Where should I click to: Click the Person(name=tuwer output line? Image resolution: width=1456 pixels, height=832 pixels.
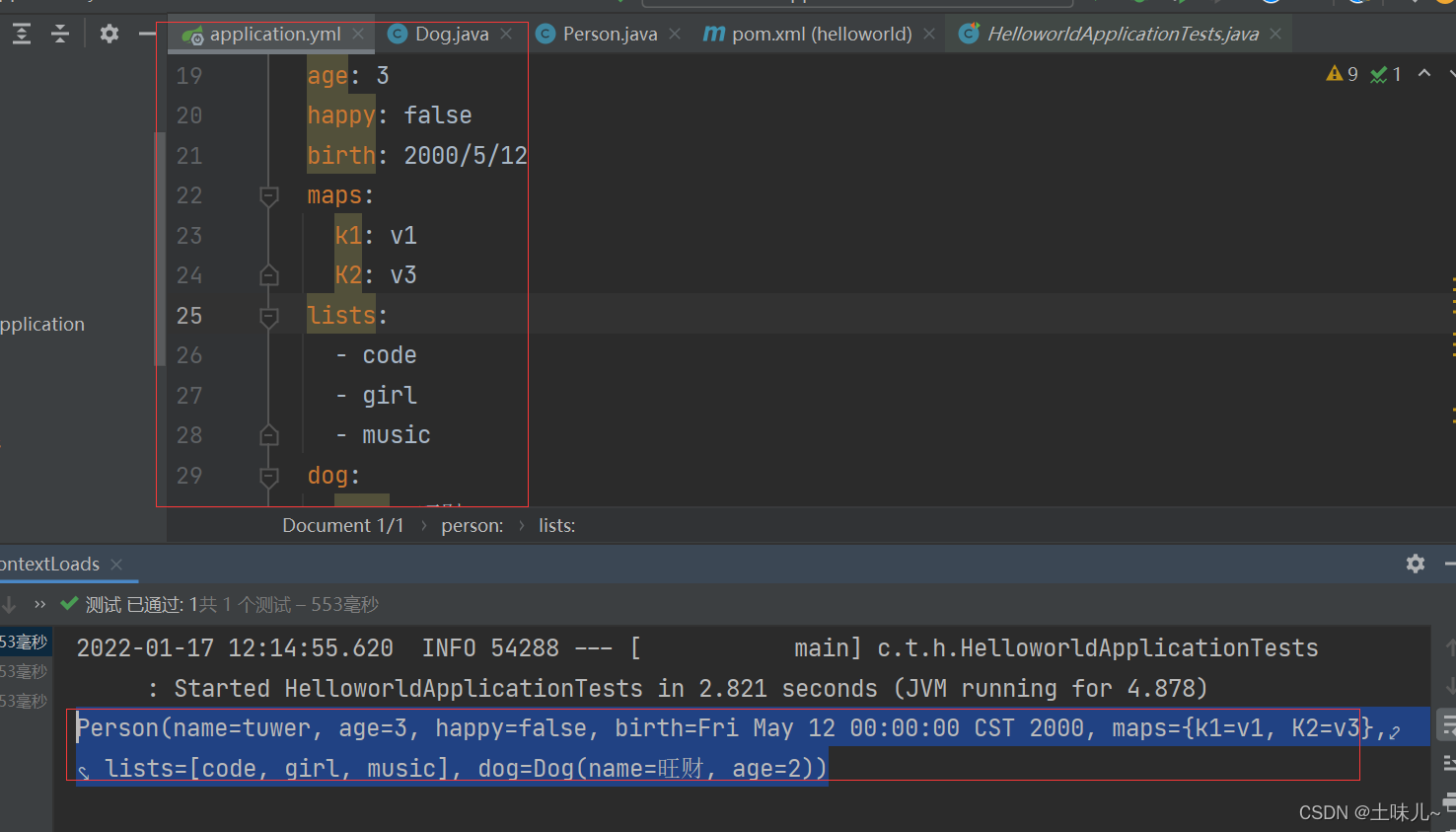pos(731,728)
